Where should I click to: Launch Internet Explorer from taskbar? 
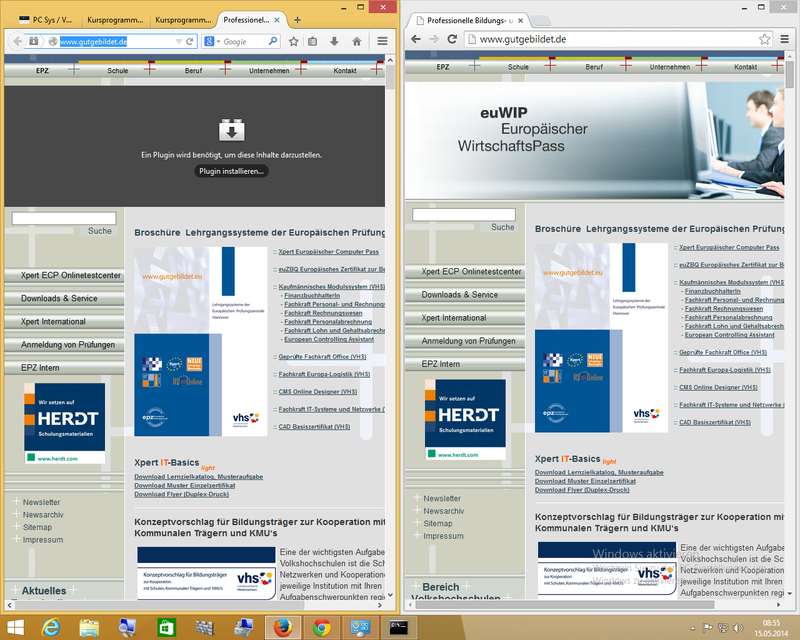tap(51, 627)
